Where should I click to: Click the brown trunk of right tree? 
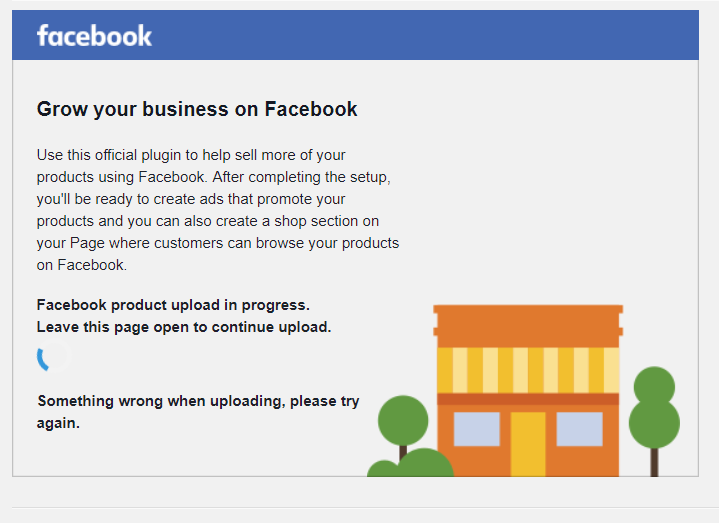(654, 462)
